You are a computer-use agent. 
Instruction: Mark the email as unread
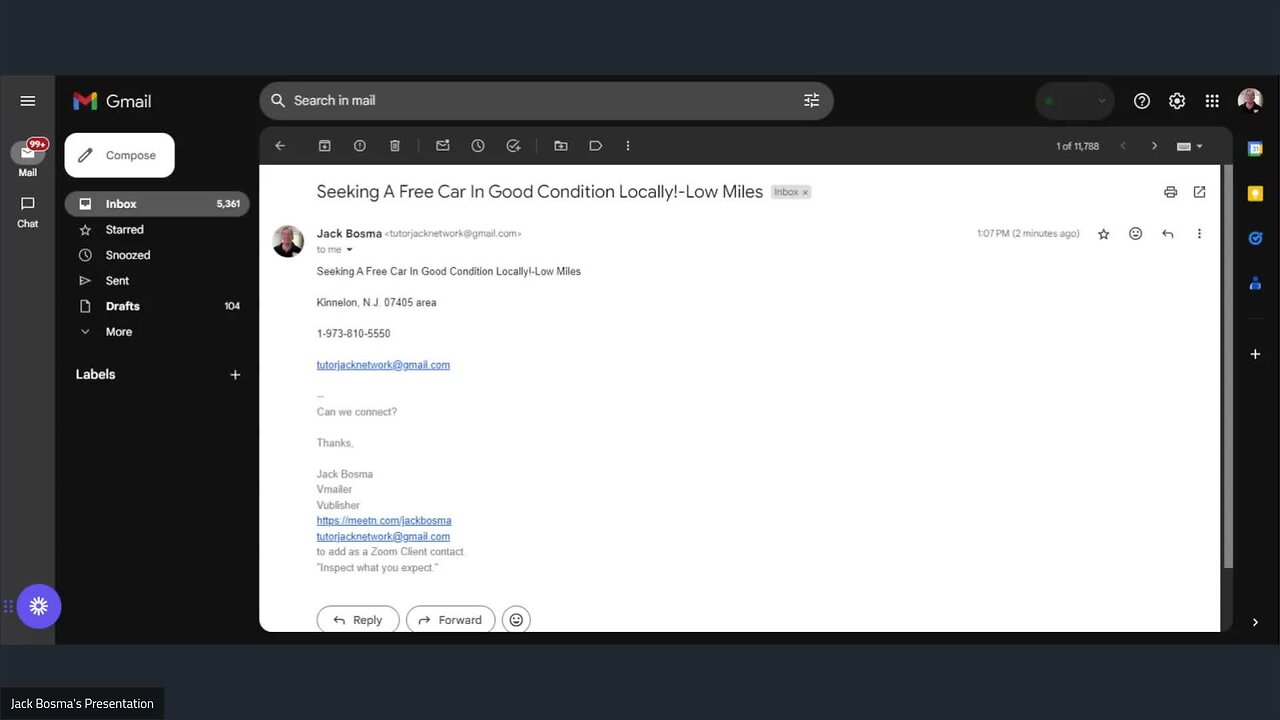[x=443, y=146]
